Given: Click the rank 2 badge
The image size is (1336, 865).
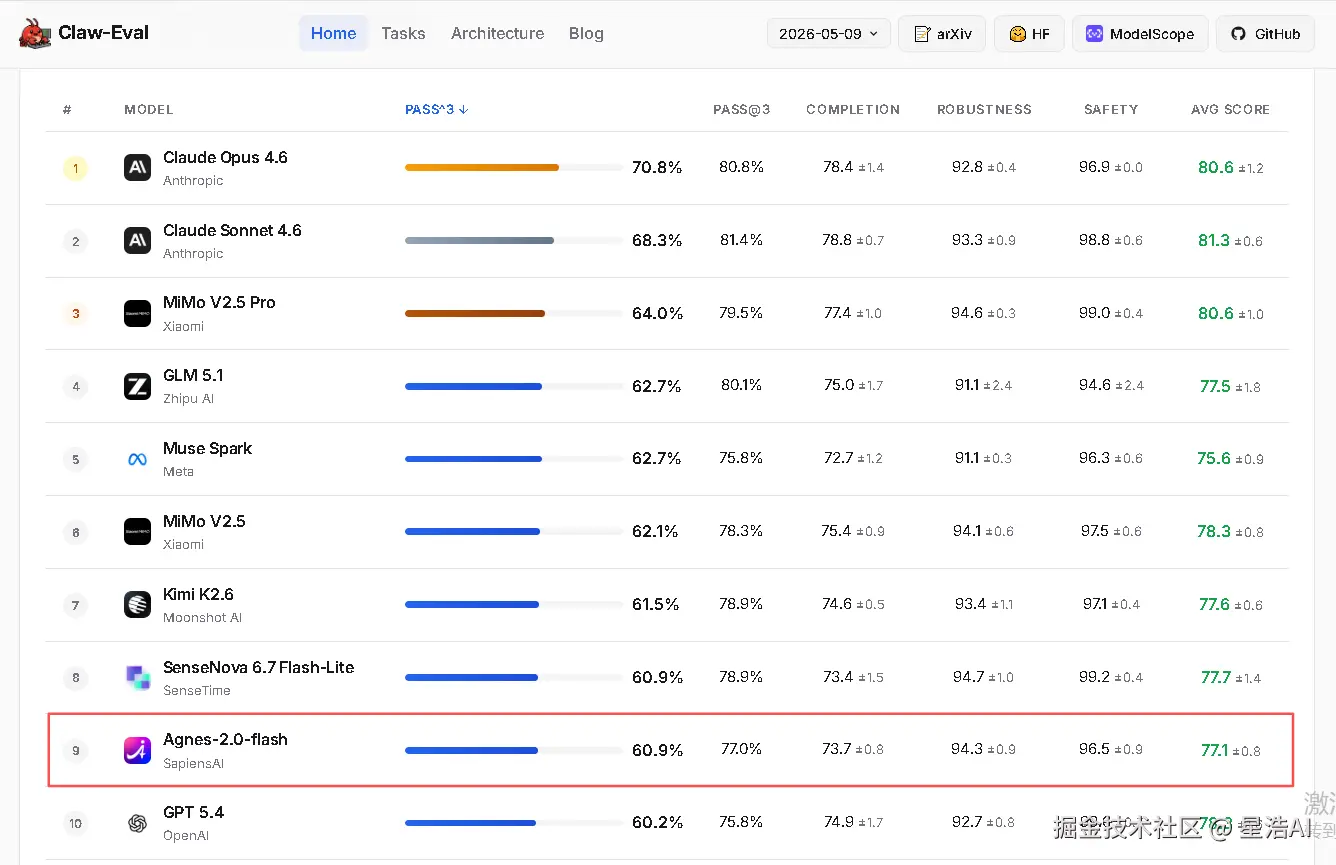Looking at the screenshot, I should coord(75,241).
